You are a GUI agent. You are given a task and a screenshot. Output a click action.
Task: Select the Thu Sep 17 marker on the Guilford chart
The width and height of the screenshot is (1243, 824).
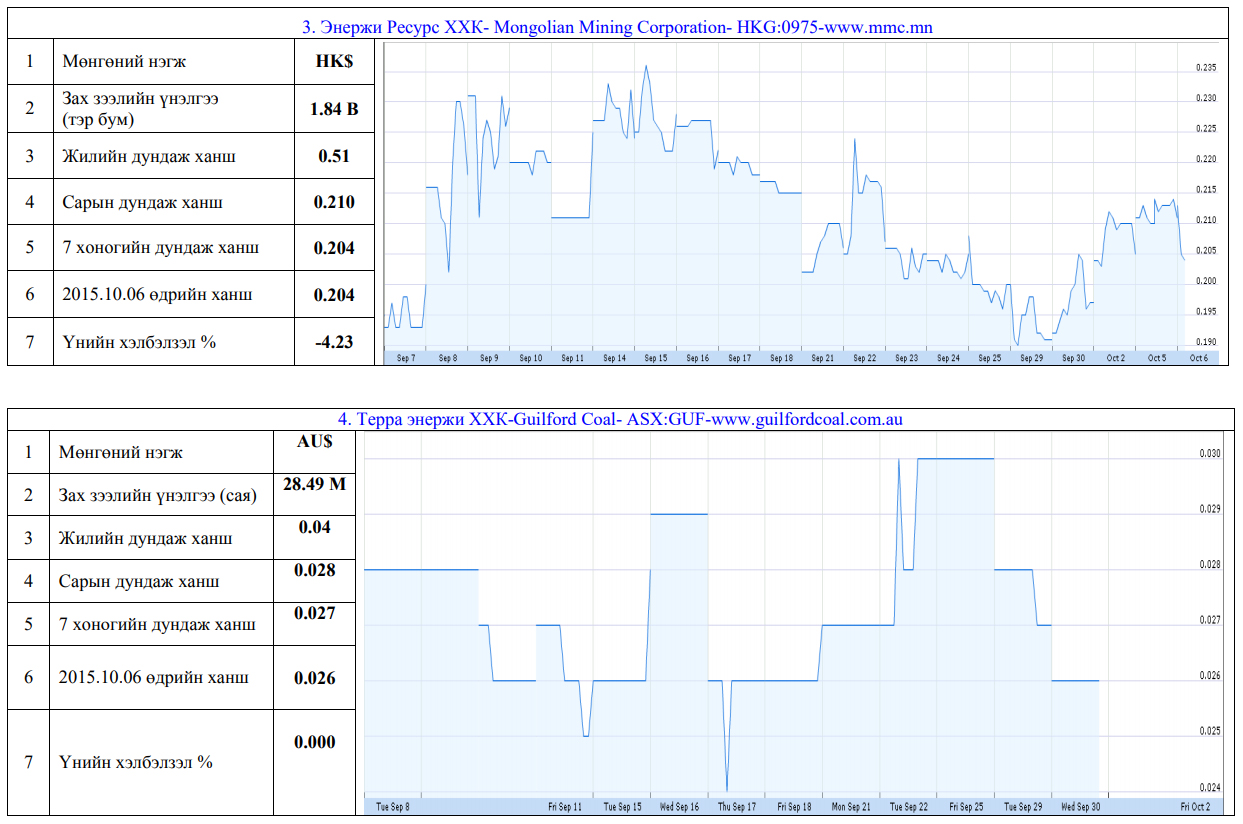coord(737,807)
